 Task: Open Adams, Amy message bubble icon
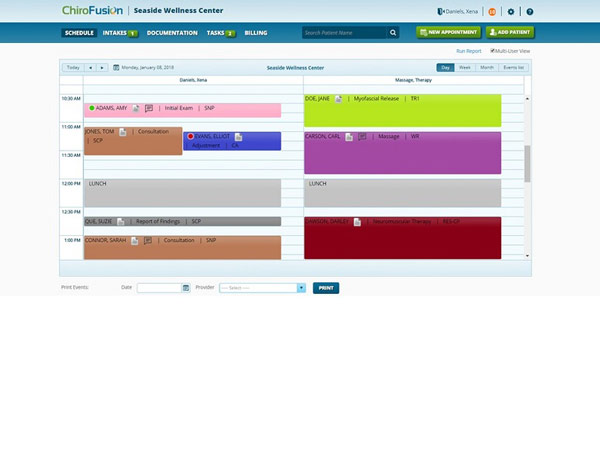pyautogui.click(x=149, y=108)
